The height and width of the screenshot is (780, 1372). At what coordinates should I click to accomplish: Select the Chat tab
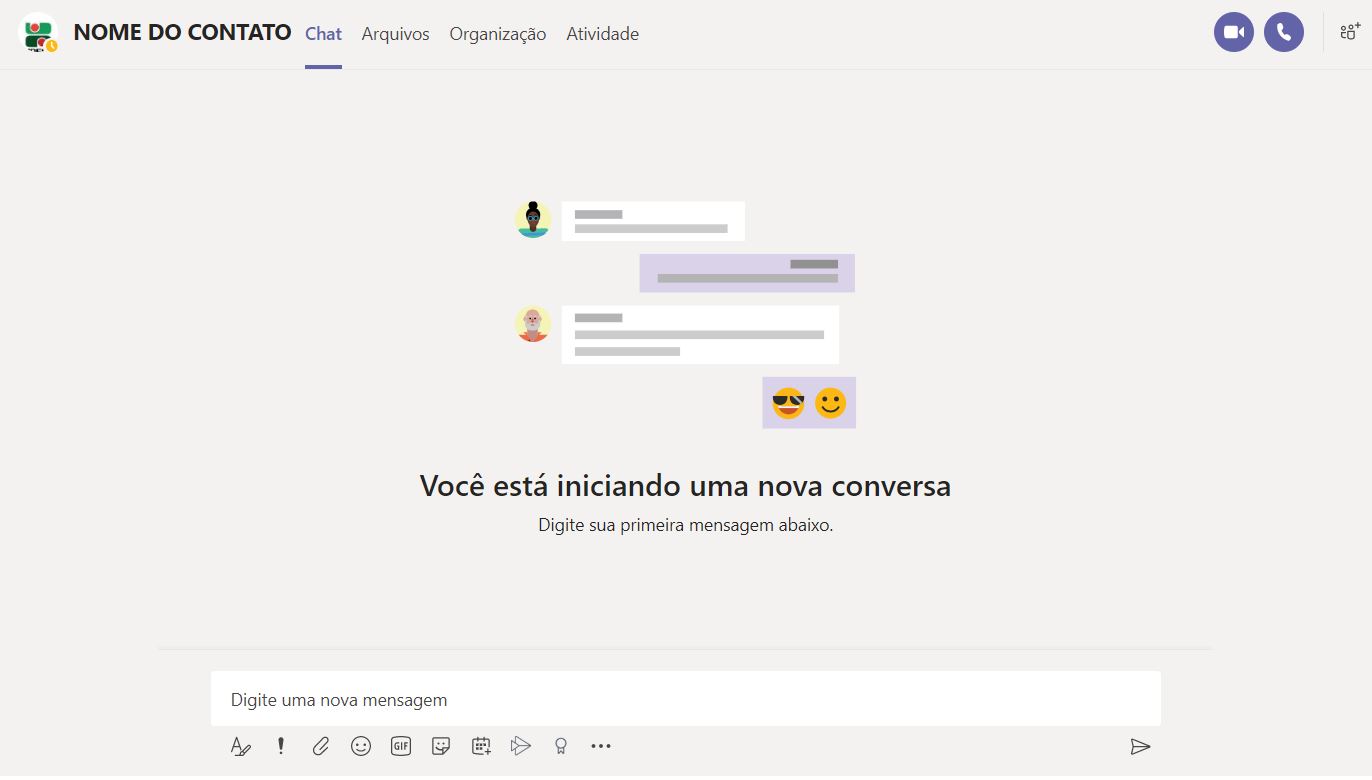[x=323, y=34]
